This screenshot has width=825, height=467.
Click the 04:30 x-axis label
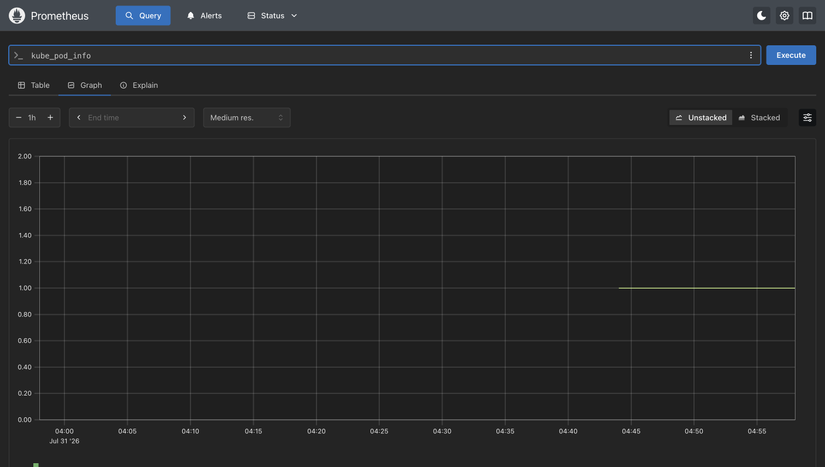tap(442, 431)
